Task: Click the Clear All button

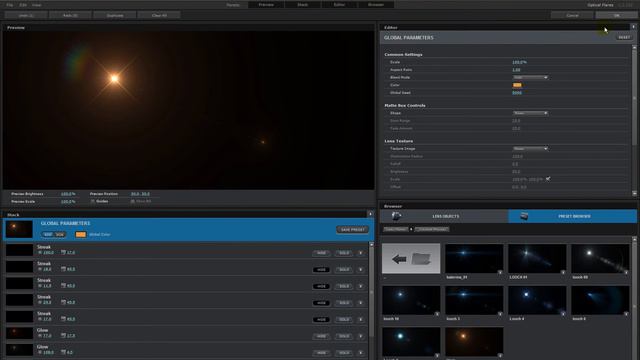Action: [159, 16]
